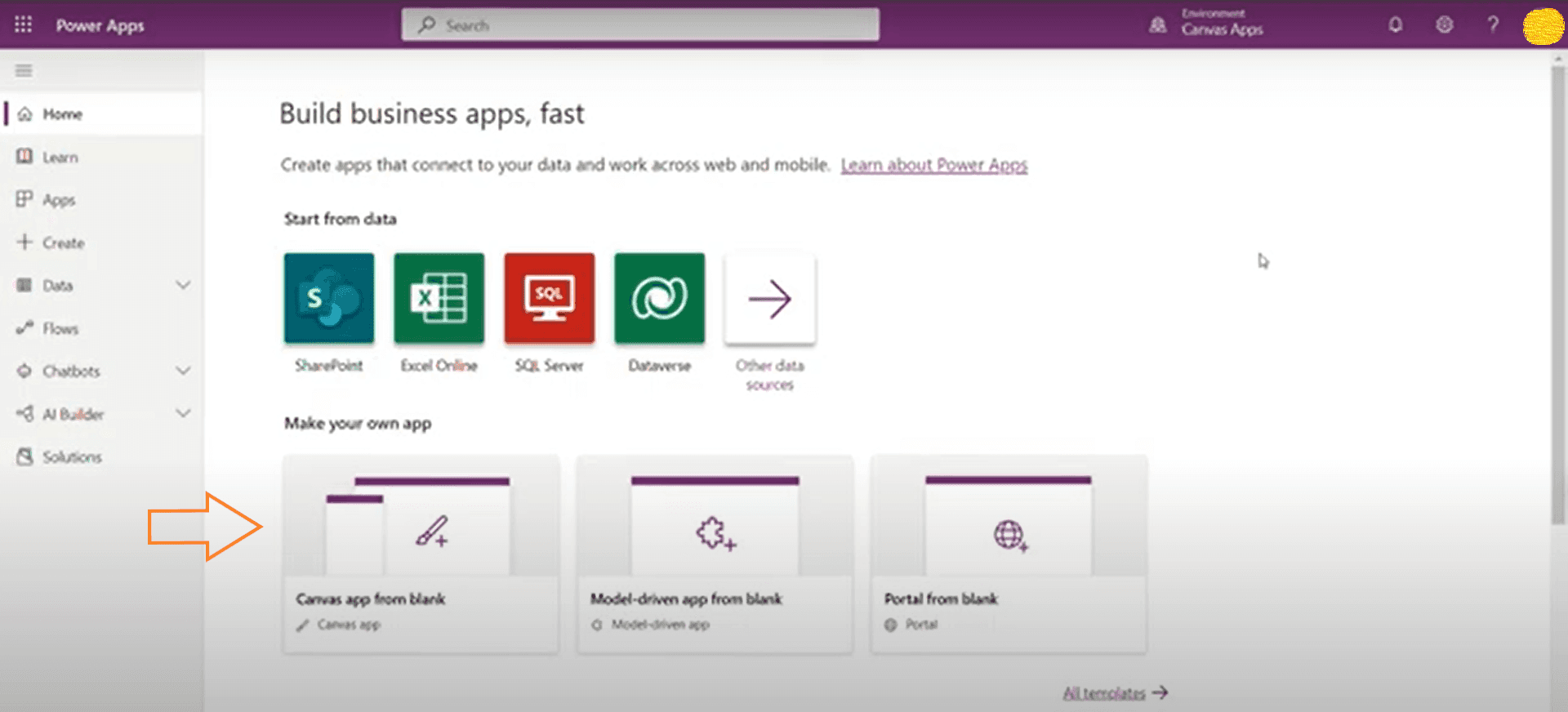This screenshot has width=1568, height=712.
Task: Open the app launcher waffle icon
Action: [23, 24]
